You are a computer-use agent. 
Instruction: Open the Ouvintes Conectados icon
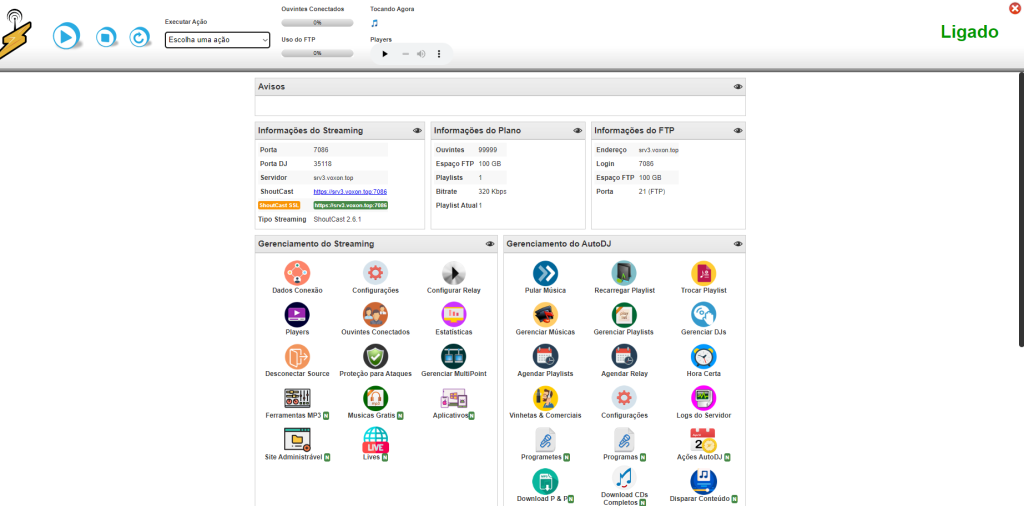pos(375,315)
